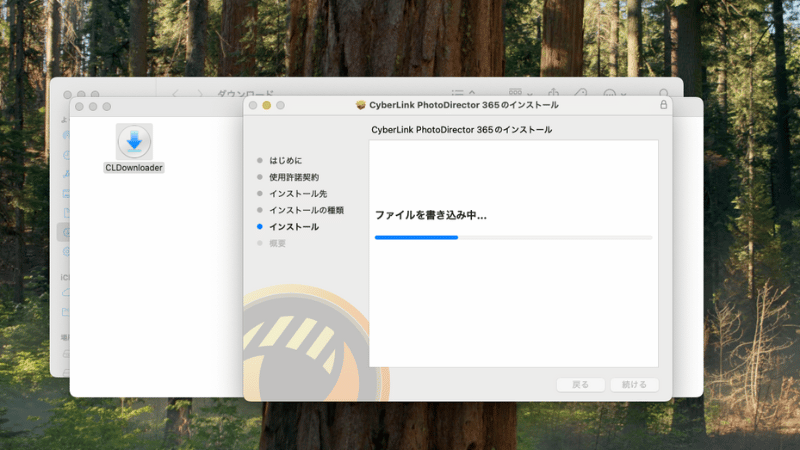Click the installer pane heading above white panel
Screen dimensions: 800x450
(461, 130)
